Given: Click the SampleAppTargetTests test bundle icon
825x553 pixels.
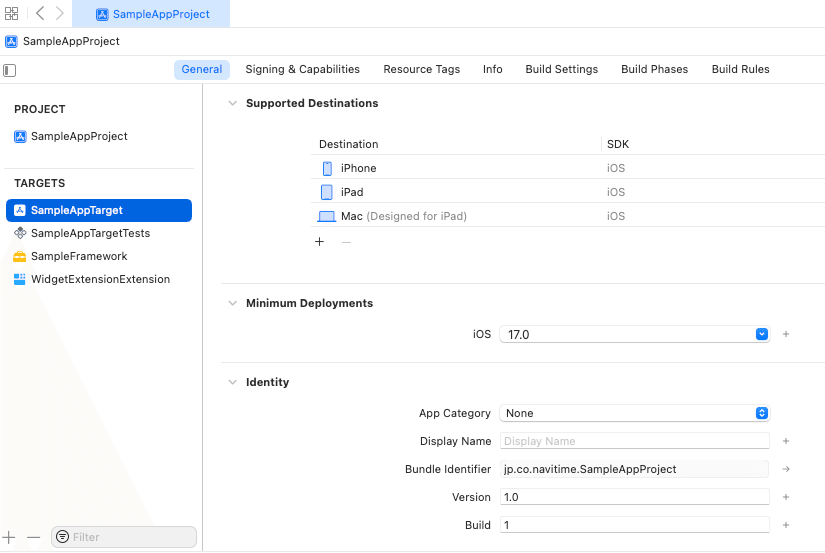Looking at the screenshot, I should coord(20,233).
